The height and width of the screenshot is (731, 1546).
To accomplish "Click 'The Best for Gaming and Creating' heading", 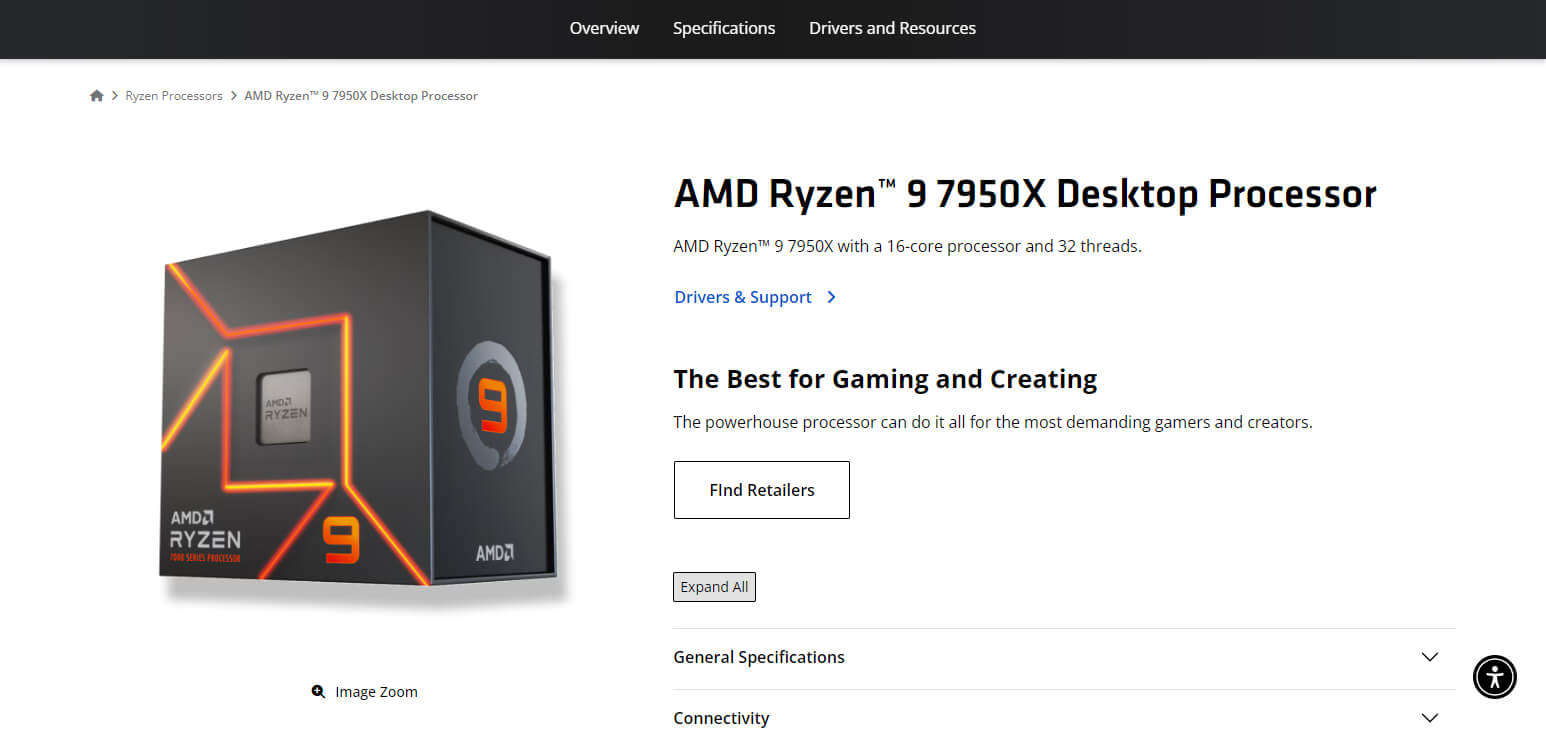I will 885,379.
